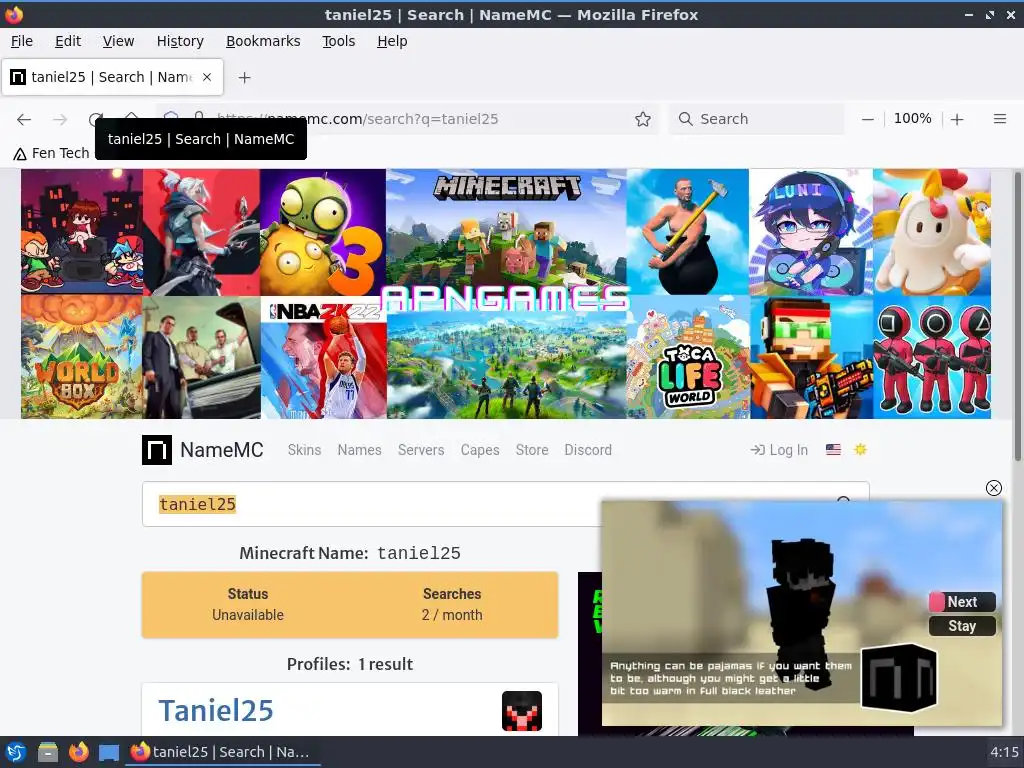Close the taniel25 Search tab
1024x768 pixels.
[x=207, y=77]
